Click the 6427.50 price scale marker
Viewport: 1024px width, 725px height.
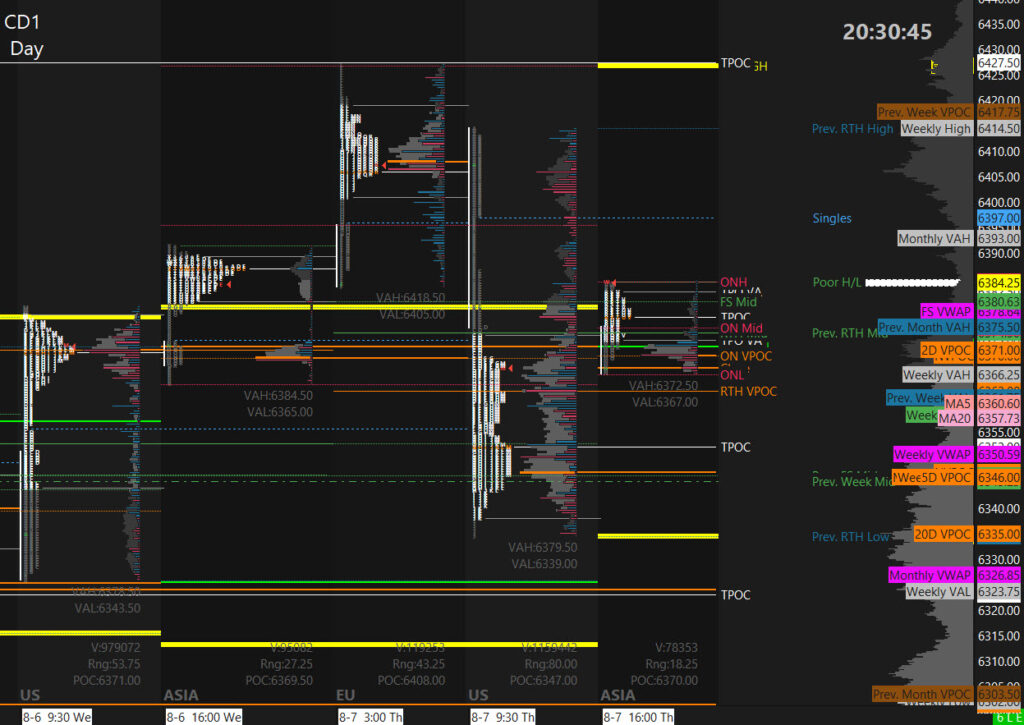(999, 63)
